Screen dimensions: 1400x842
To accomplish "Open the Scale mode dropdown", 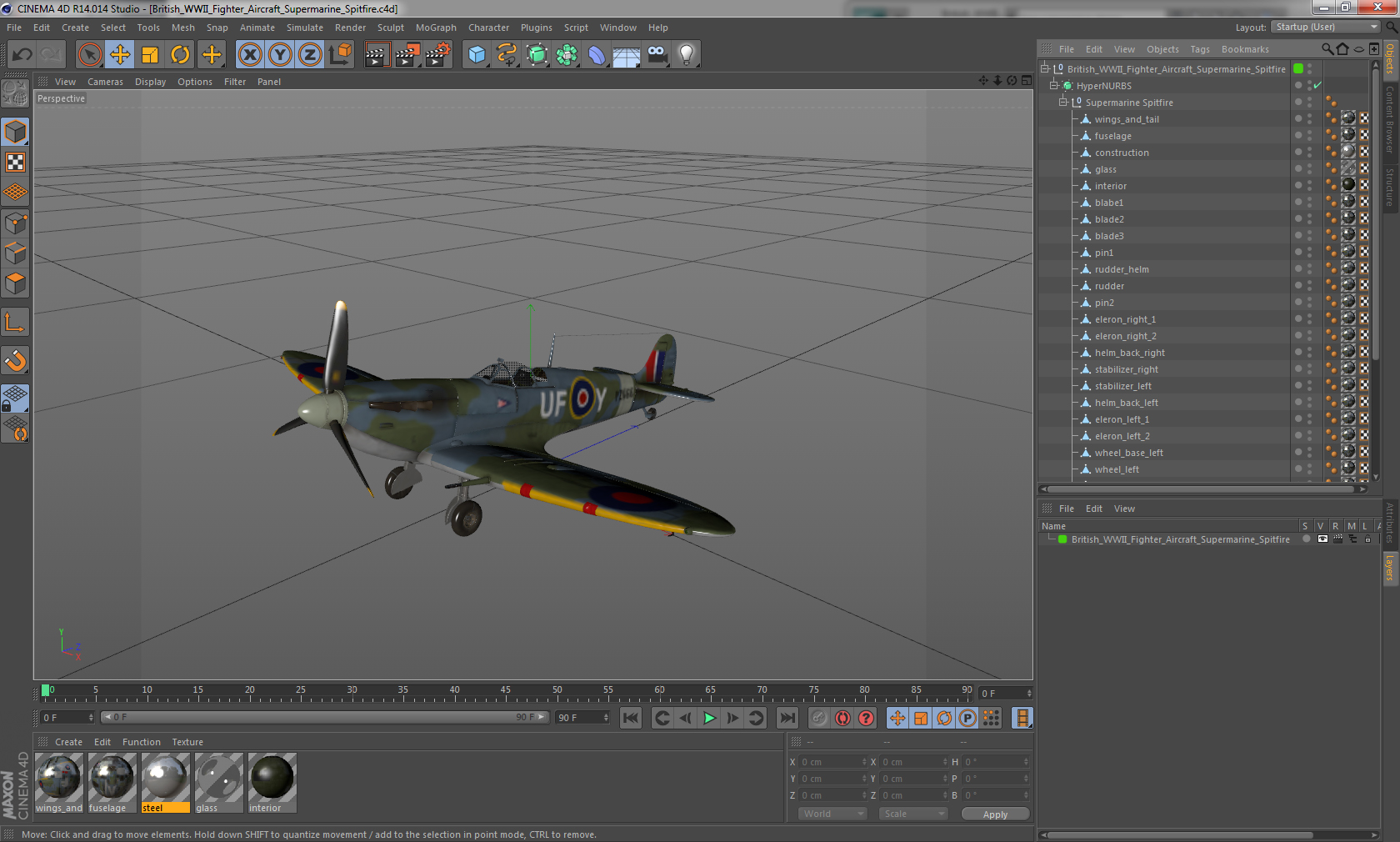I will 913,814.
